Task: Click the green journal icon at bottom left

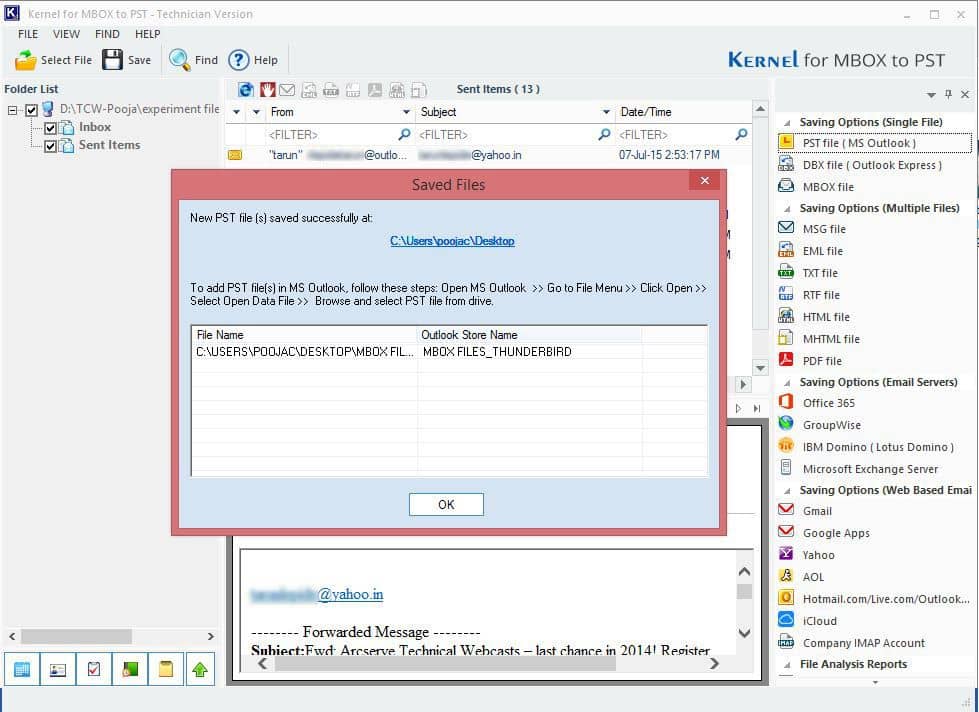Action: (130, 670)
